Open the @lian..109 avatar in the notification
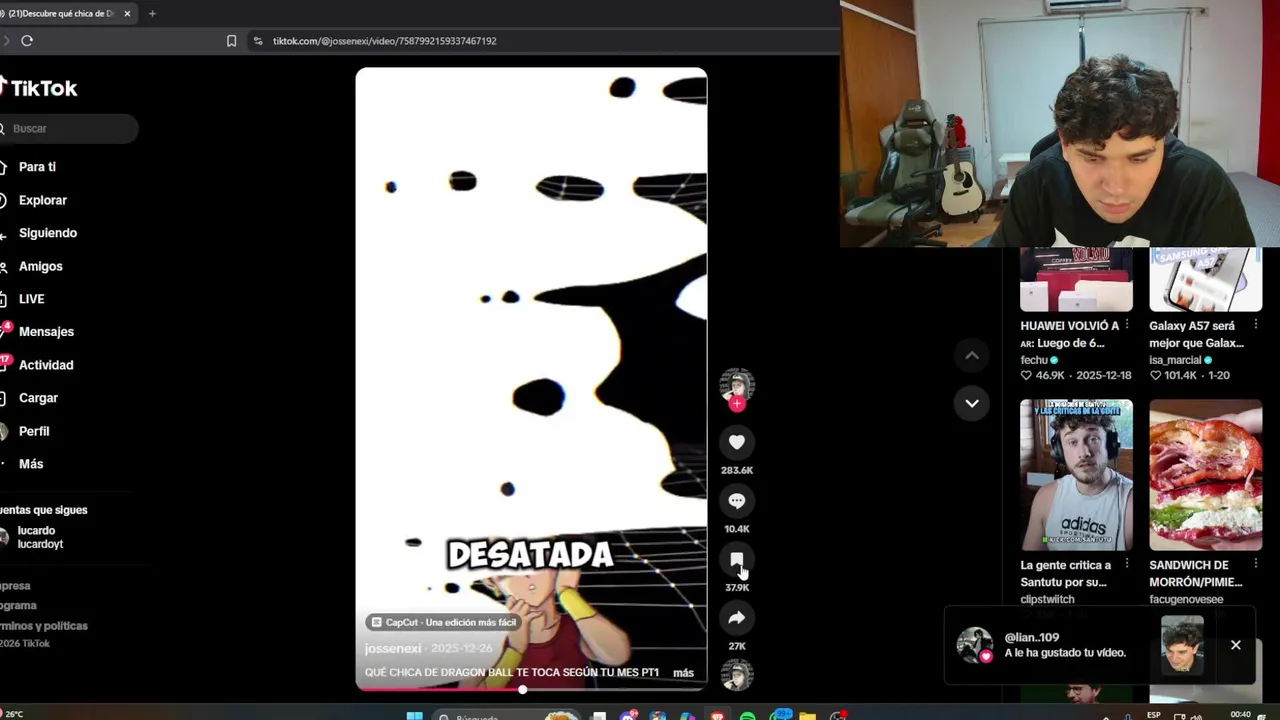This screenshot has height=720, width=1280. tap(974, 645)
